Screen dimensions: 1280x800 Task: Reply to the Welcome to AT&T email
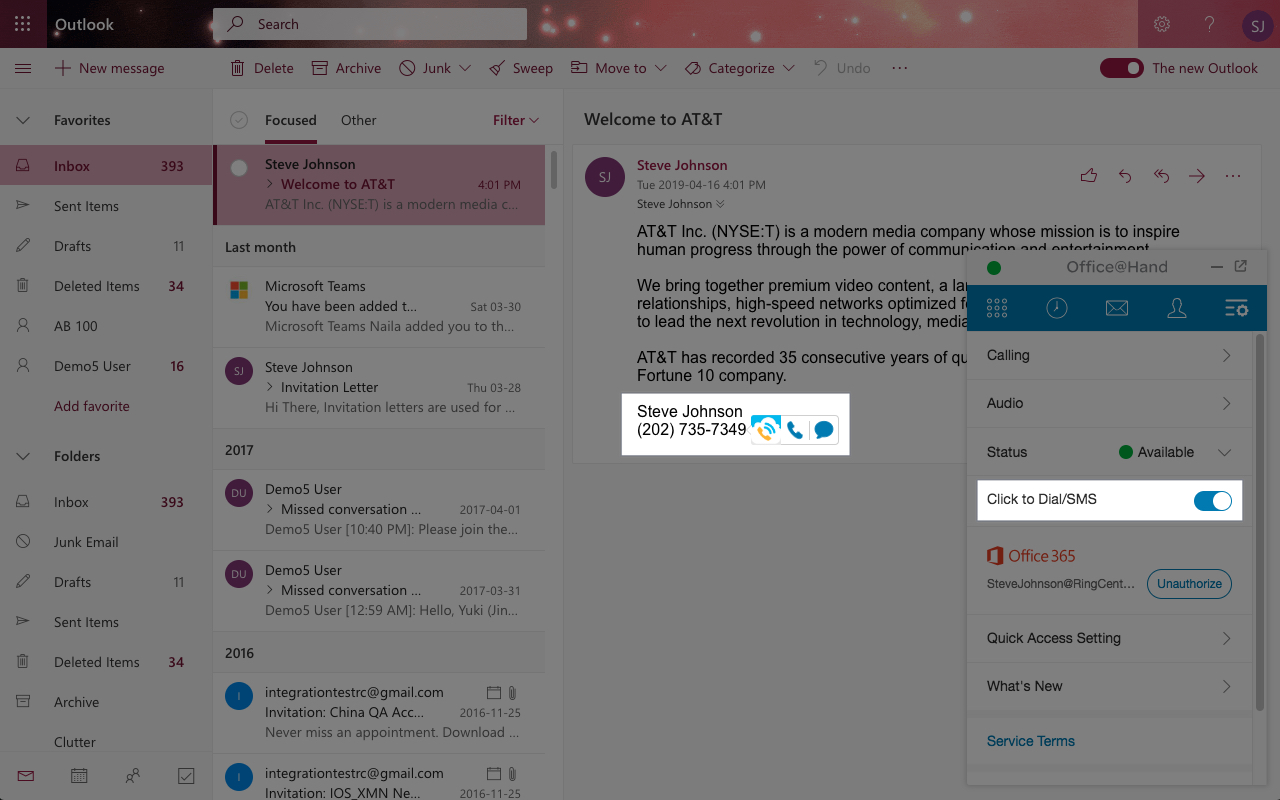point(1125,176)
